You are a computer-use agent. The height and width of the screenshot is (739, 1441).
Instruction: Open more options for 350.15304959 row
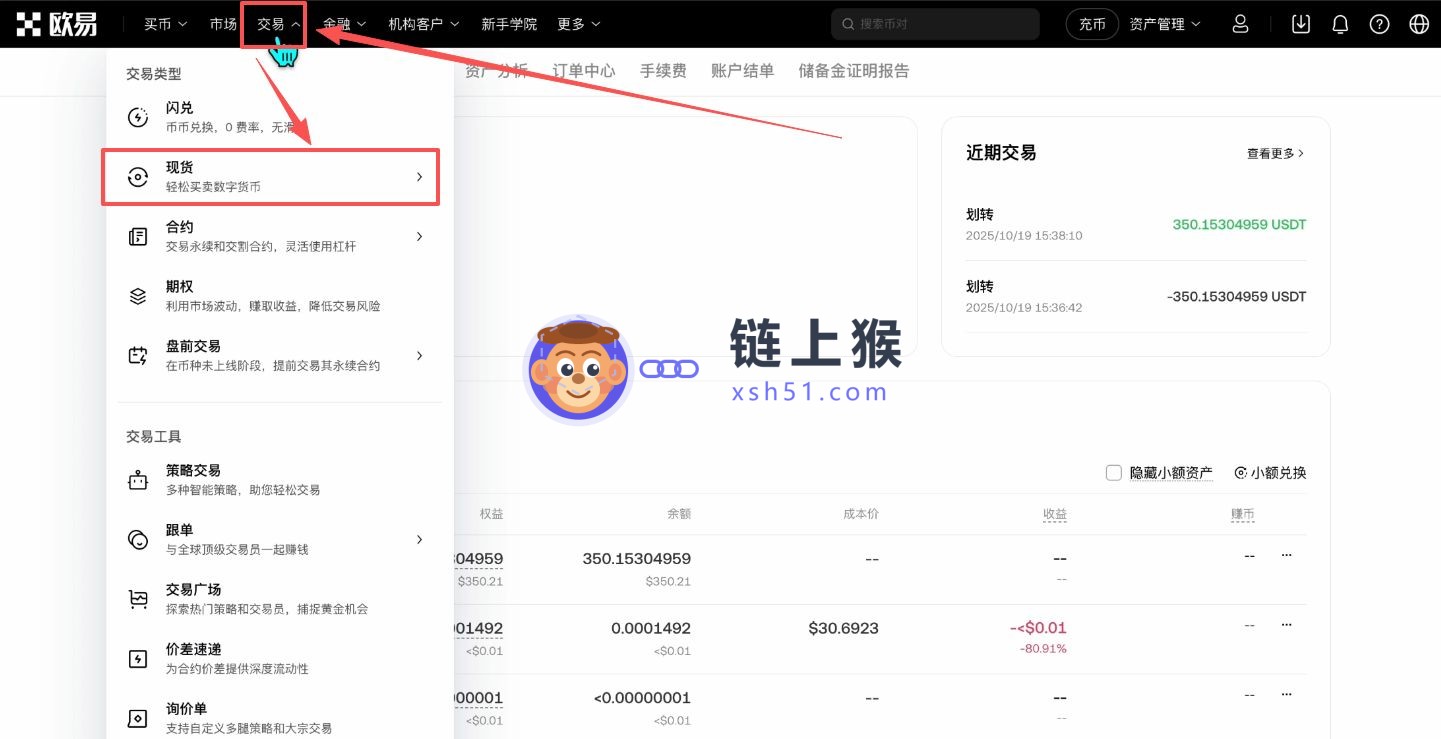1286,555
